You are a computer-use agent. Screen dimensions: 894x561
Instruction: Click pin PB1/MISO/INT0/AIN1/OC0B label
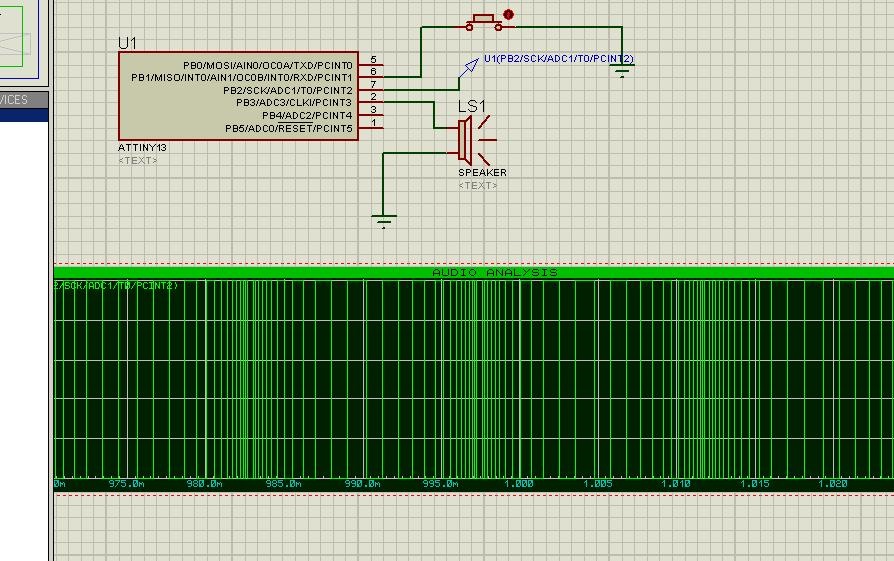tap(242, 78)
